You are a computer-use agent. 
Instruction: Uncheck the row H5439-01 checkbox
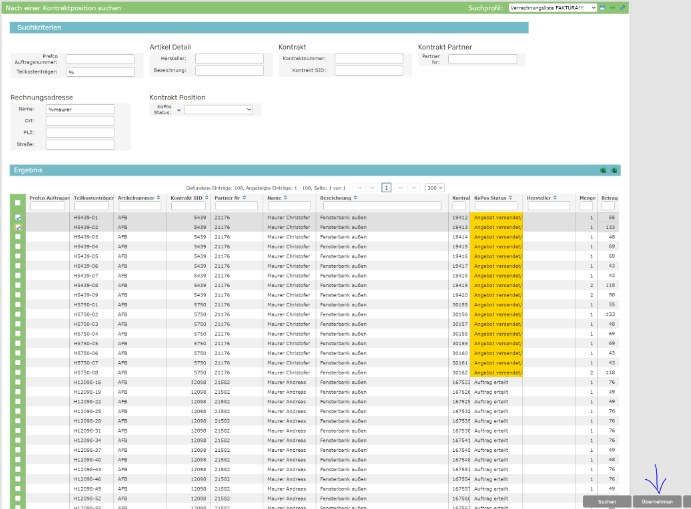tap(17, 218)
